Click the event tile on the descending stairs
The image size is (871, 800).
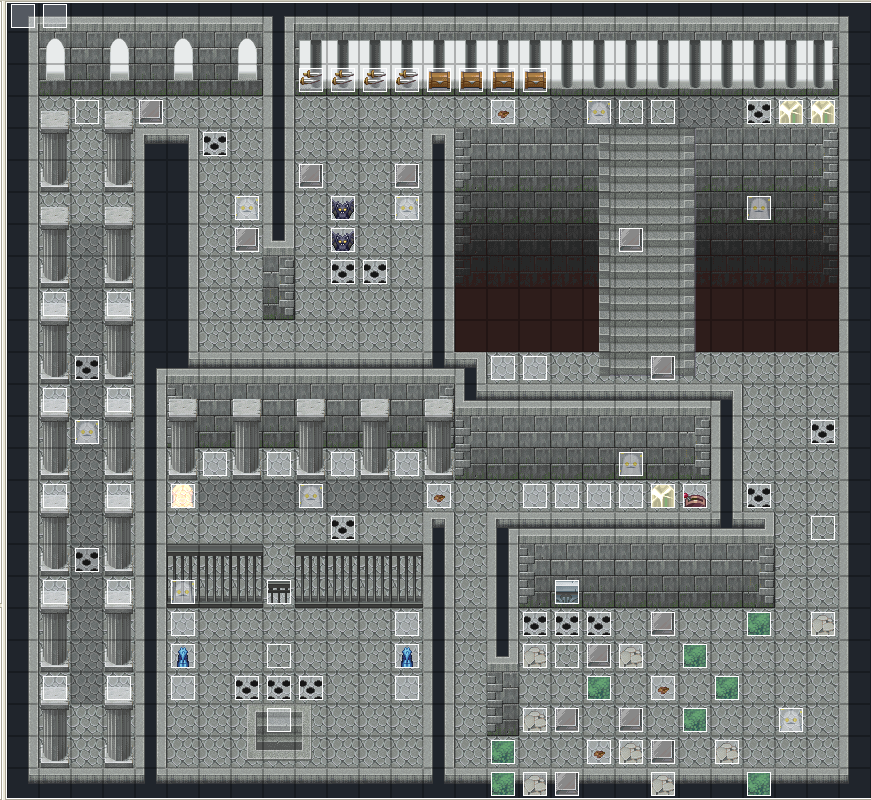click(279, 720)
